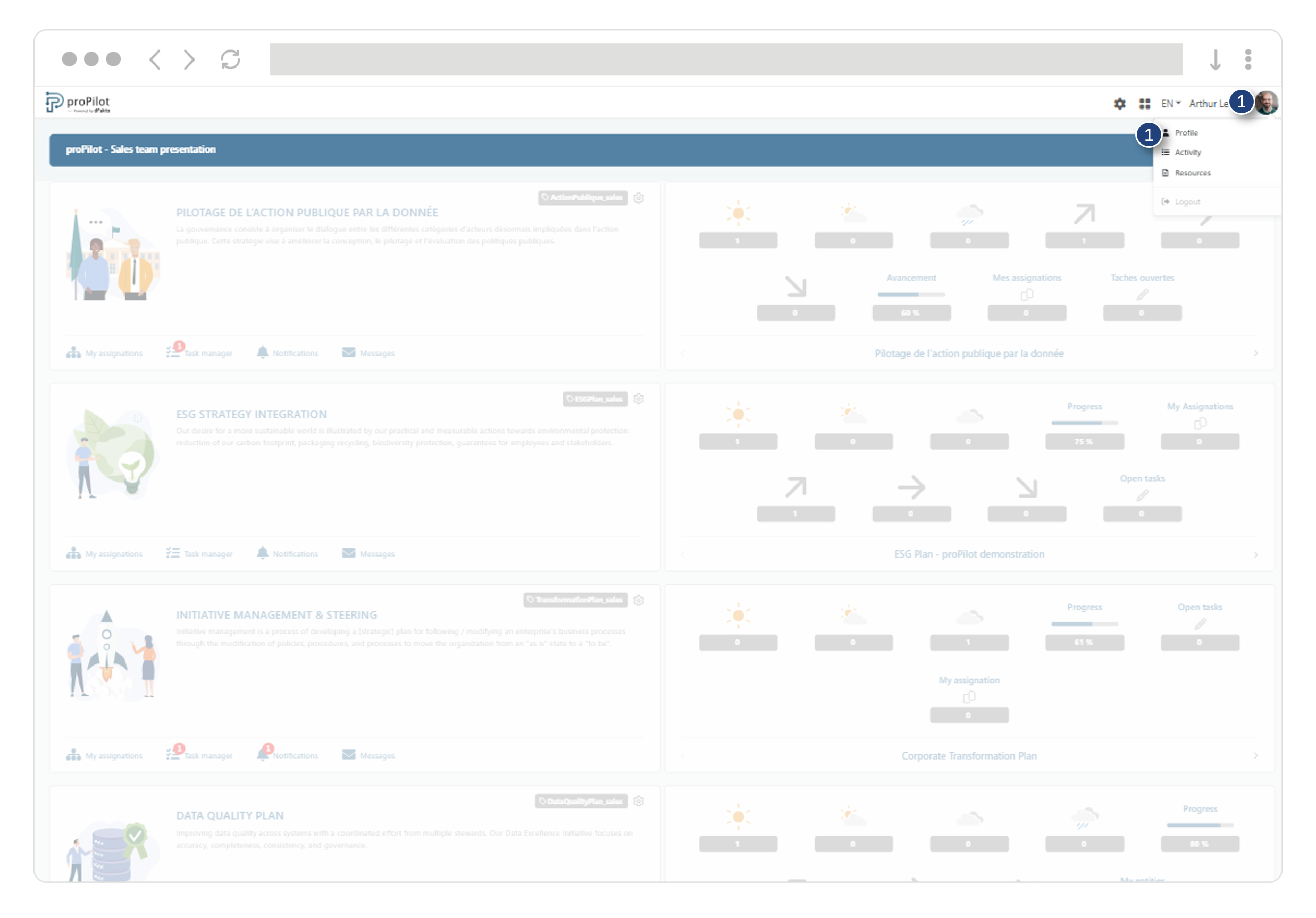This screenshot has height=918, width=1316.
Task: Open Messages on the Initiative Management card
Action: pos(368,755)
